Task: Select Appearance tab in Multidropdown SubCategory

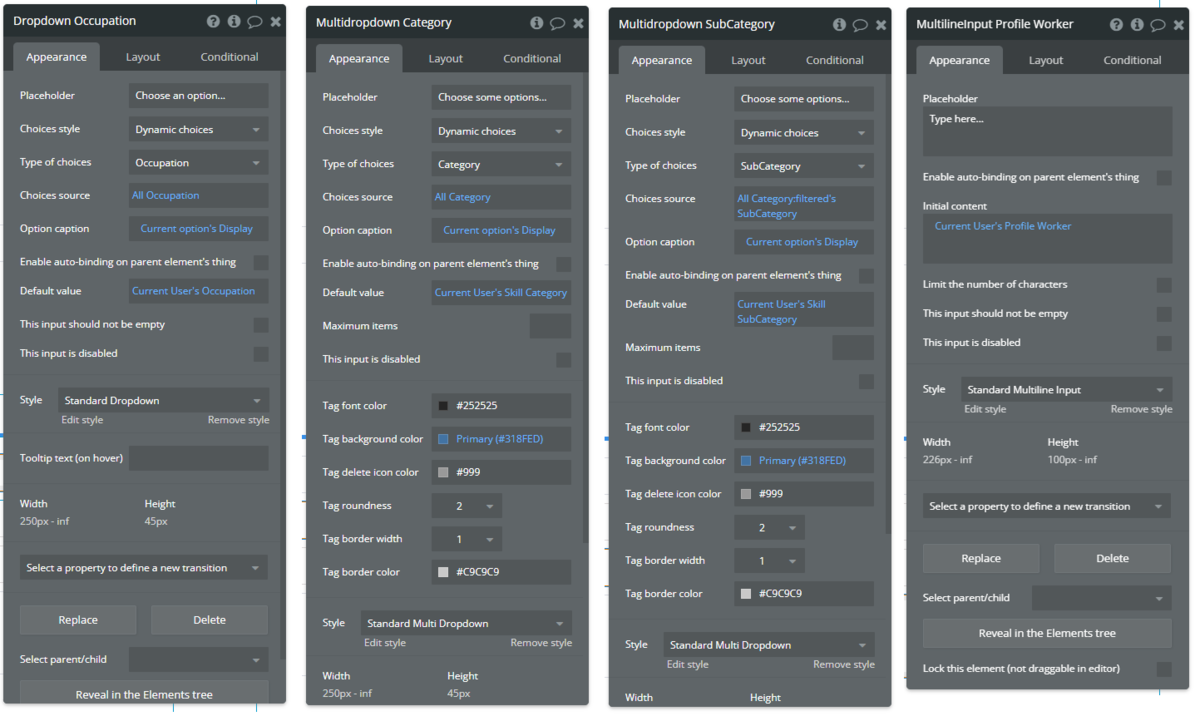Action: 662,60
